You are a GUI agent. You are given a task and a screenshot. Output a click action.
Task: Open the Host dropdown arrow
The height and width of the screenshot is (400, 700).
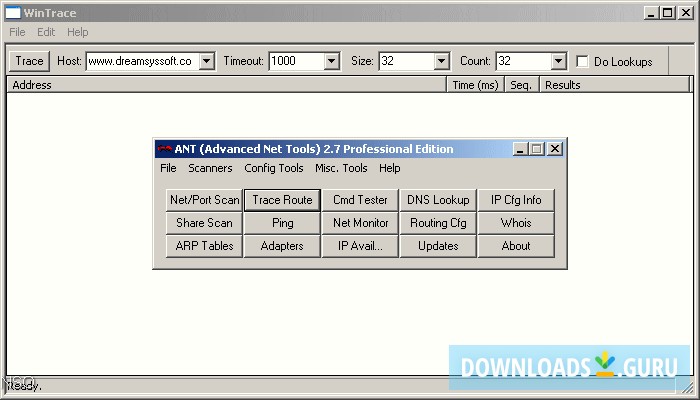point(207,61)
